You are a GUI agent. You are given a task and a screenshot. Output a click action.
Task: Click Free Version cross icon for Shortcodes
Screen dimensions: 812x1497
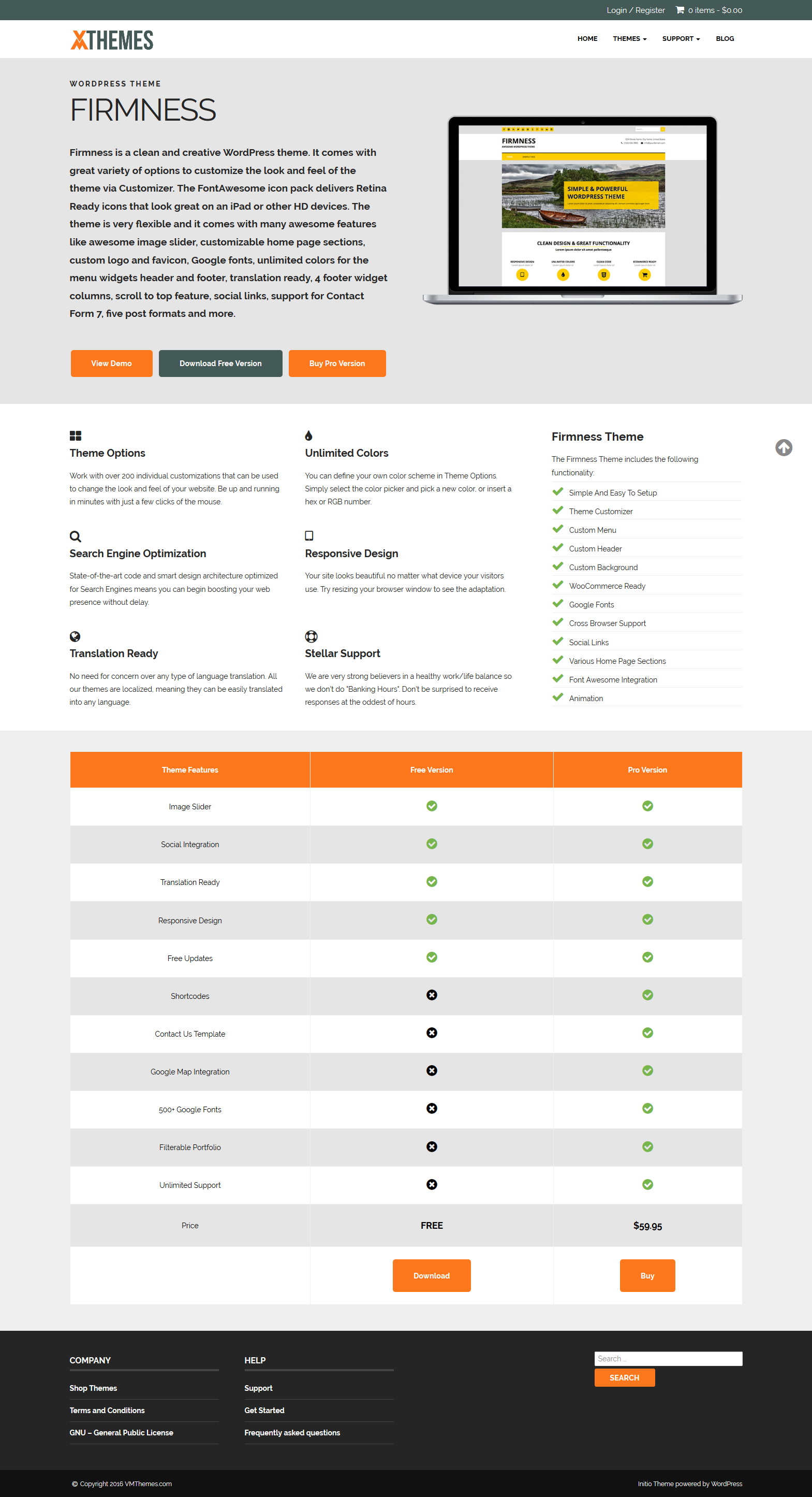tap(432, 995)
